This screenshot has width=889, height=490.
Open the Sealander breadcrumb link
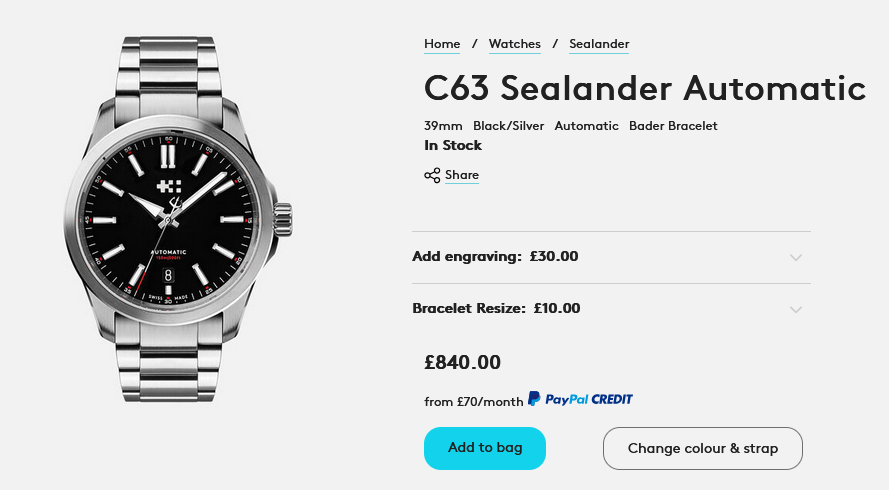pyautogui.click(x=599, y=44)
